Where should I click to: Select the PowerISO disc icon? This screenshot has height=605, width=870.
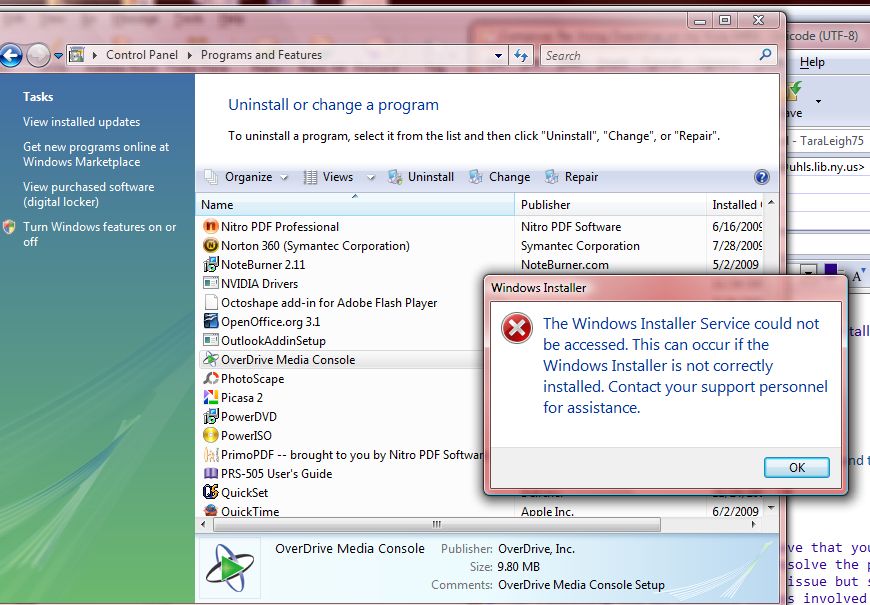click(x=211, y=435)
